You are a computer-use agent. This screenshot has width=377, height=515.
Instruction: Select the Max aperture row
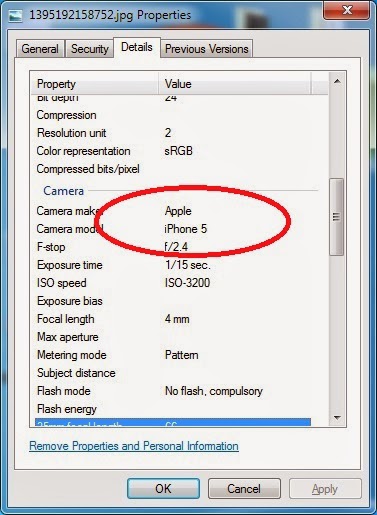click(x=173, y=337)
